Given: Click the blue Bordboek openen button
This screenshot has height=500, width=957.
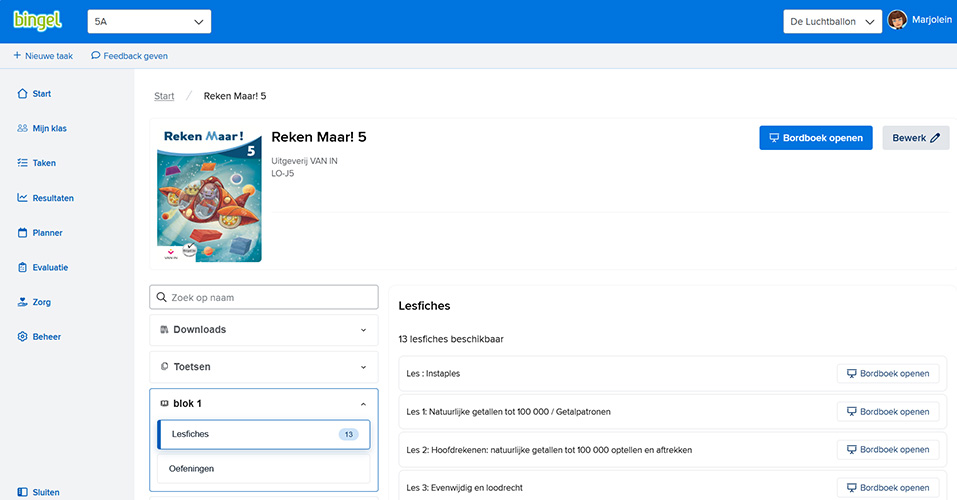Looking at the screenshot, I should tap(816, 138).
